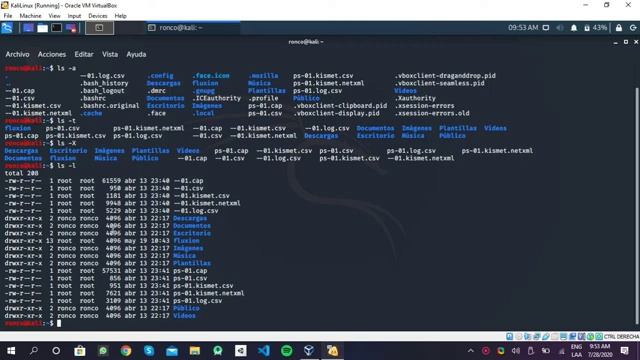The width and height of the screenshot is (640, 360).
Task: Open the Ayuda menu in terminal
Action: click(136, 54)
